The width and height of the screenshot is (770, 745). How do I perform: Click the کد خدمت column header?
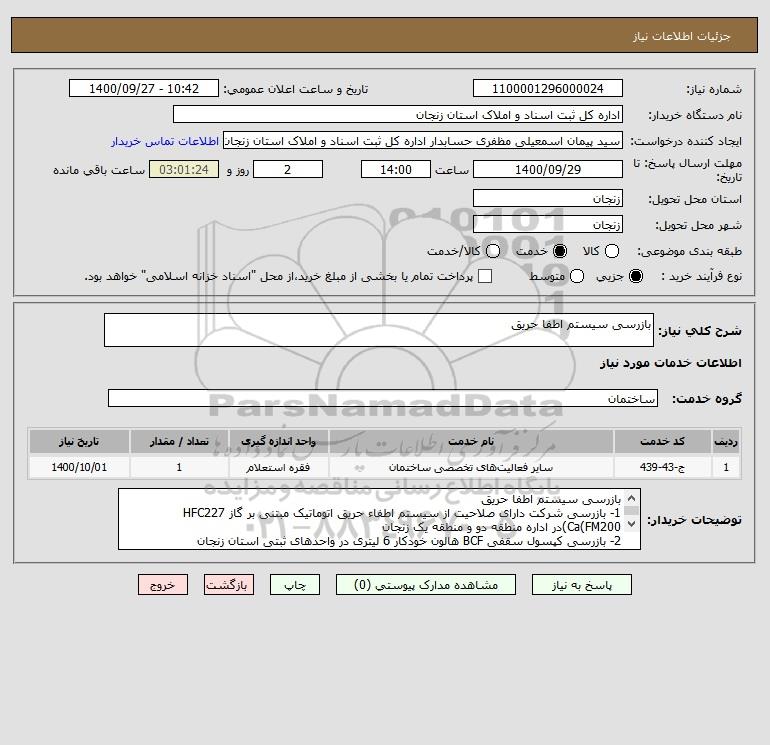coord(662,441)
